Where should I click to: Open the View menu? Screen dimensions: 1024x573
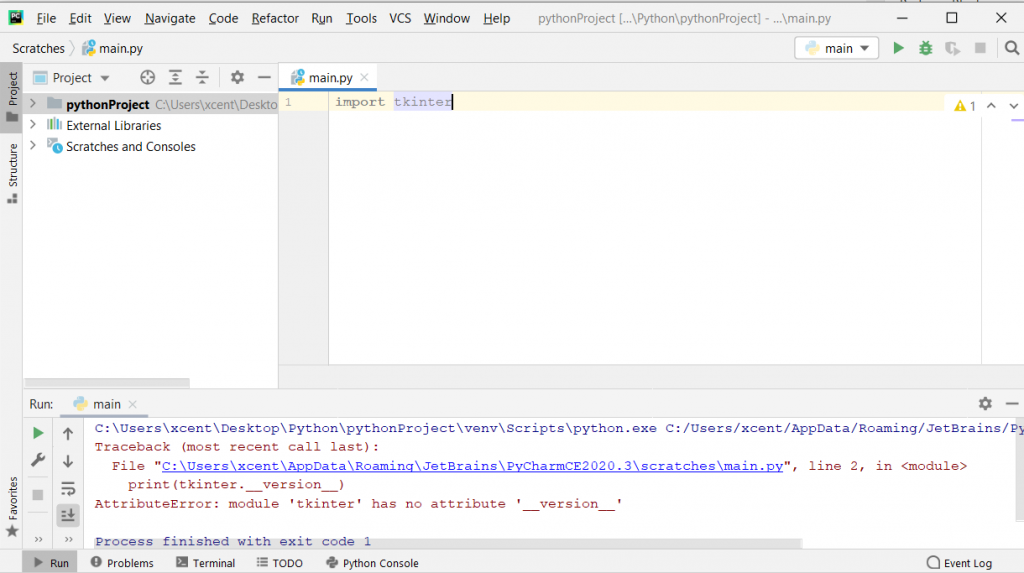[x=117, y=18]
